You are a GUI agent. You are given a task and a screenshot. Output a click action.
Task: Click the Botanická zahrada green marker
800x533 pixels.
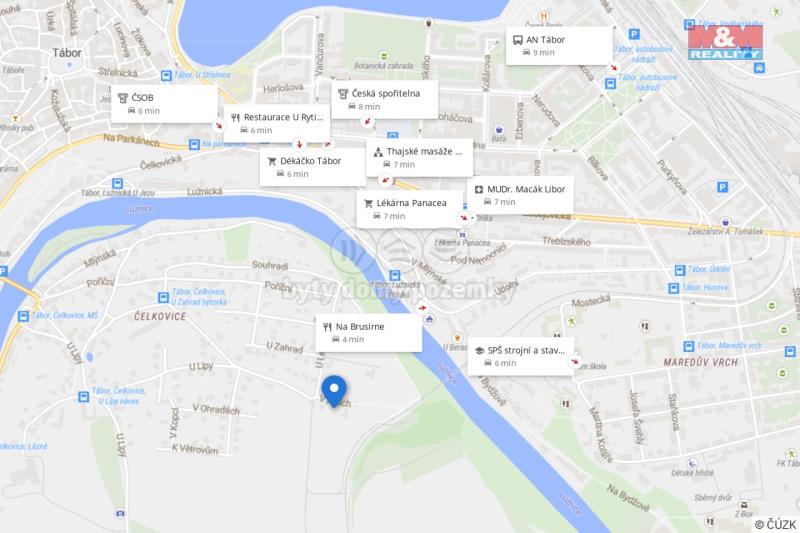click(384, 56)
